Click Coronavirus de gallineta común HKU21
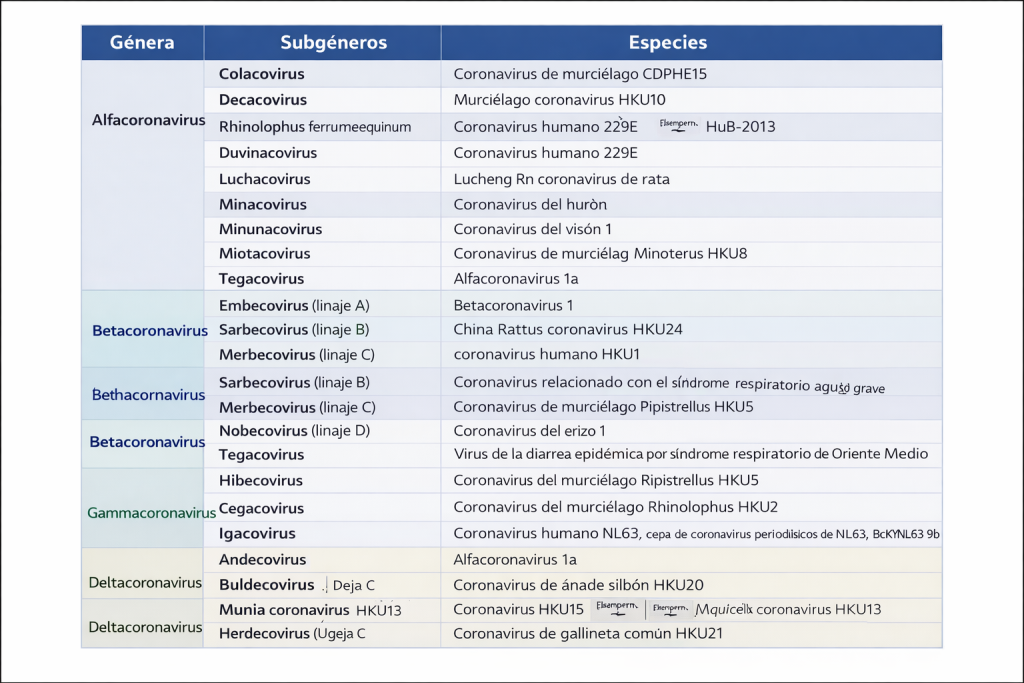The height and width of the screenshot is (683, 1024). pos(588,633)
